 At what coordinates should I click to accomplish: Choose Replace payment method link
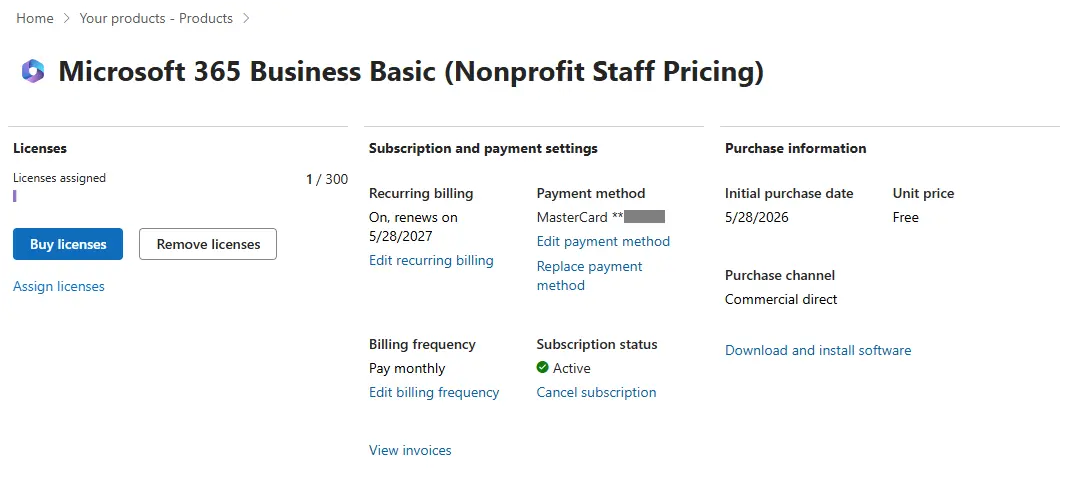(590, 275)
